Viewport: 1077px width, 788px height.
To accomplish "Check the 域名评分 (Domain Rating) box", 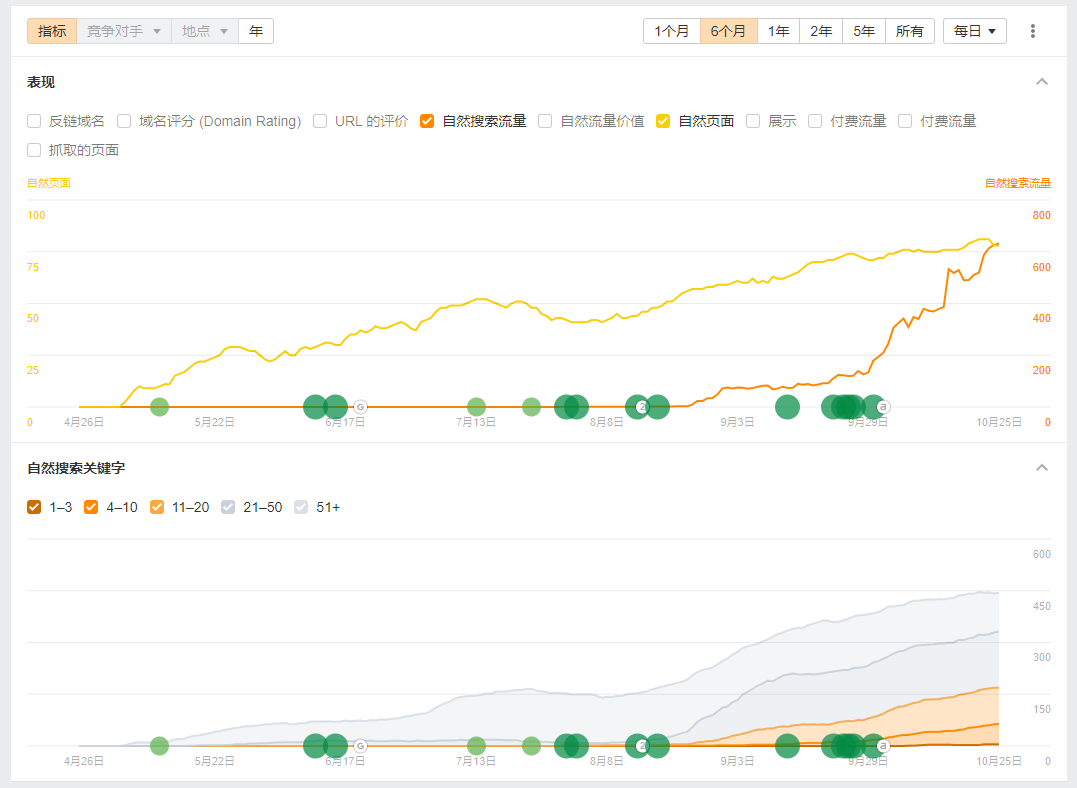I will [x=125, y=121].
